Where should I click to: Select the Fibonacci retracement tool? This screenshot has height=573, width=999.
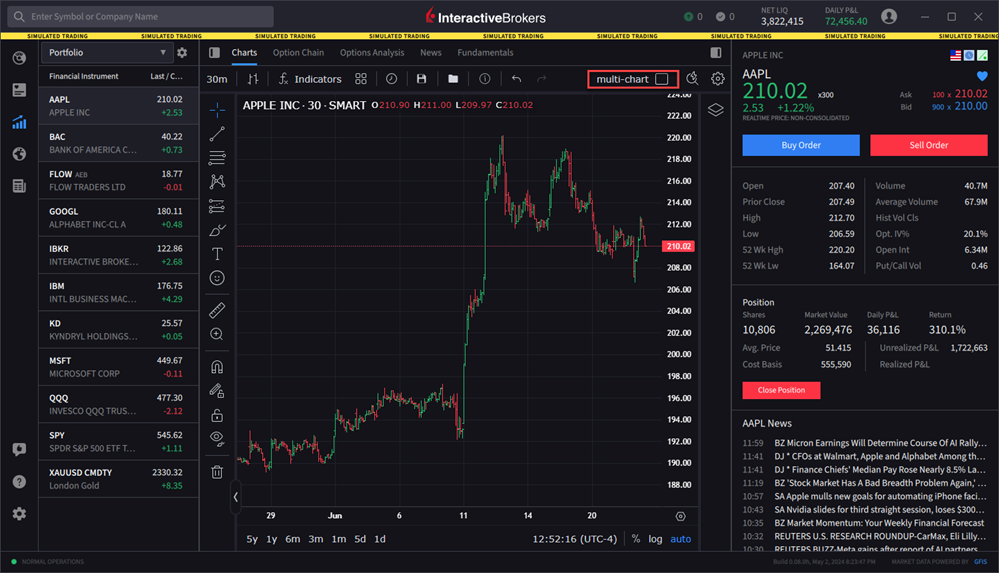click(217, 158)
